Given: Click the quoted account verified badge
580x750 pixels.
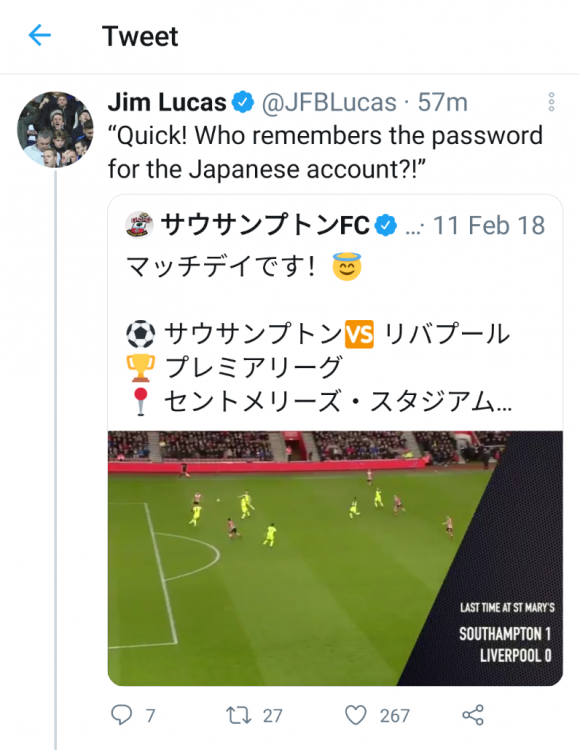Looking at the screenshot, I should click(385, 225).
